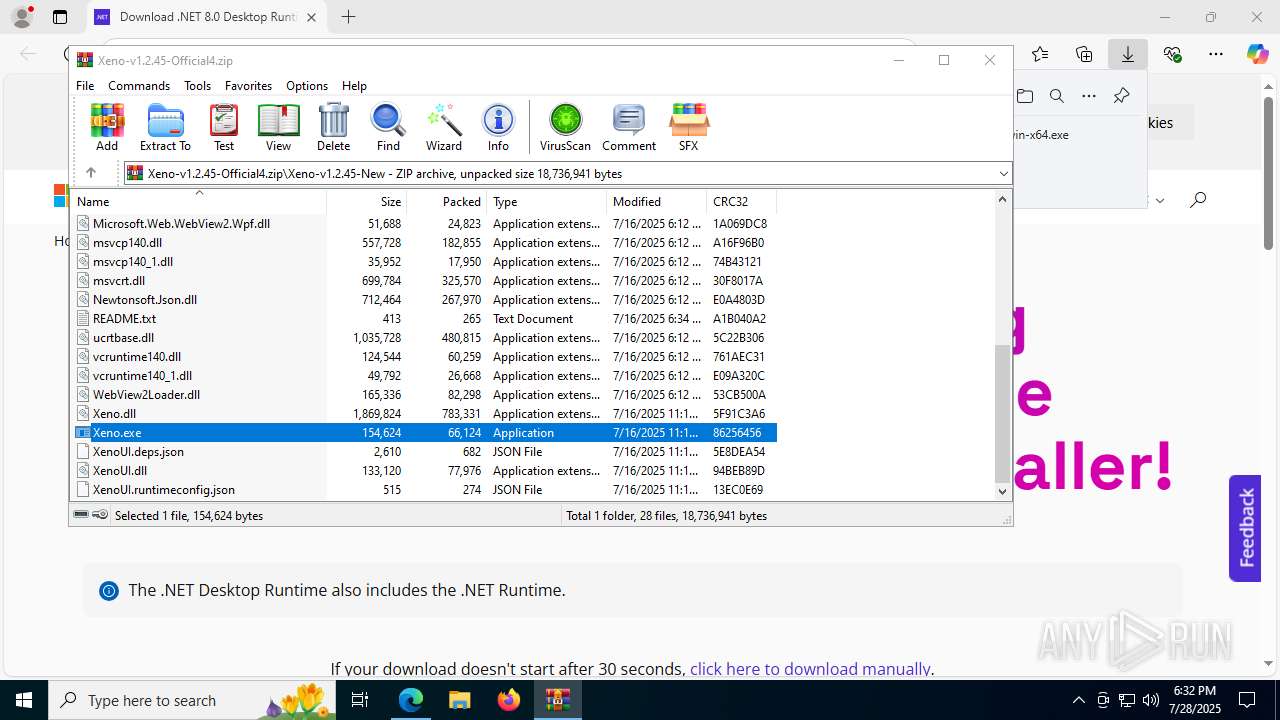This screenshot has height=720, width=1280.
Task: Run VirusScan from the toolbar
Action: 565,127
